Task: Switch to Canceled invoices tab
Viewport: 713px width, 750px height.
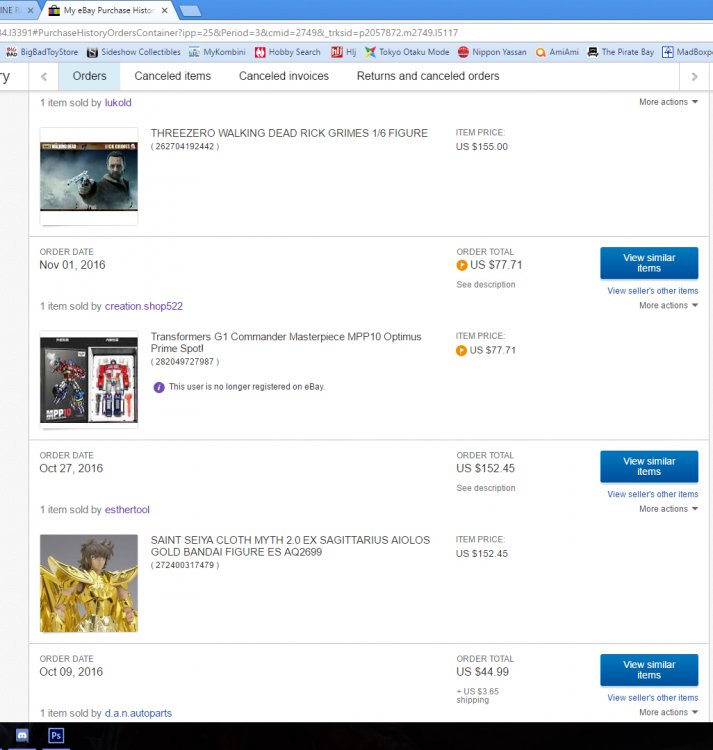Action: [284, 76]
